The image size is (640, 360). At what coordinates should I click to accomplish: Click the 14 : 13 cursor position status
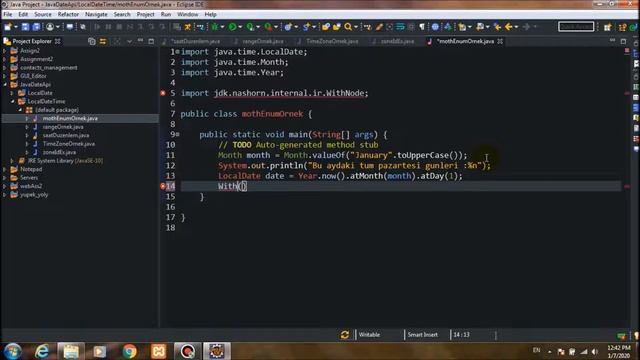pyautogui.click(x=461, y=335)
